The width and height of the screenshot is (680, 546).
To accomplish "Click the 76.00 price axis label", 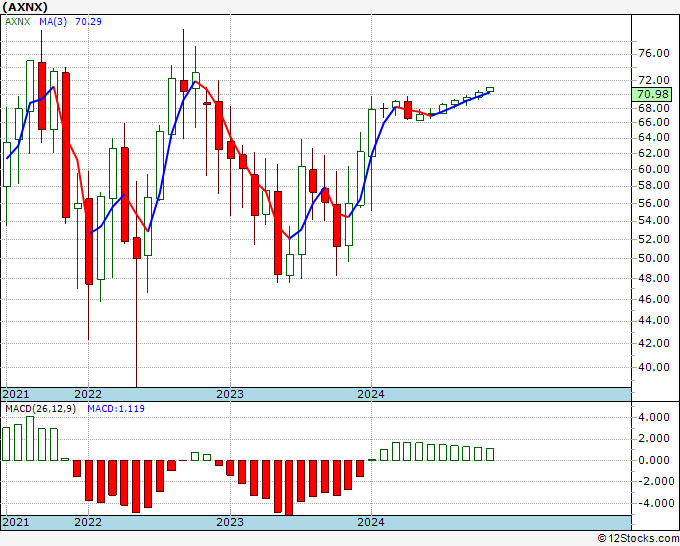I will pyautogui.click(x=654, y=53).
